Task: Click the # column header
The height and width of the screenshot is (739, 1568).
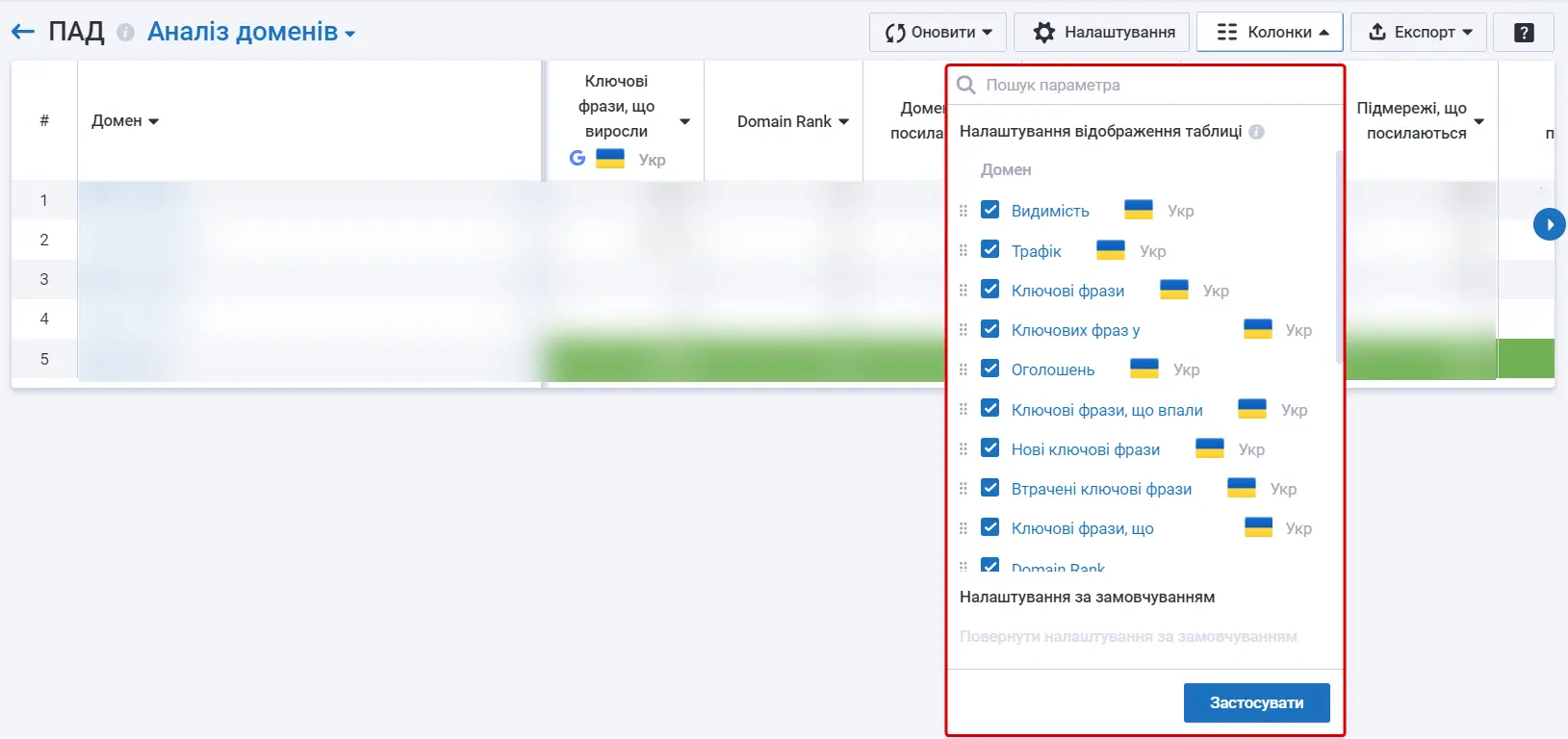Action: 44,121
